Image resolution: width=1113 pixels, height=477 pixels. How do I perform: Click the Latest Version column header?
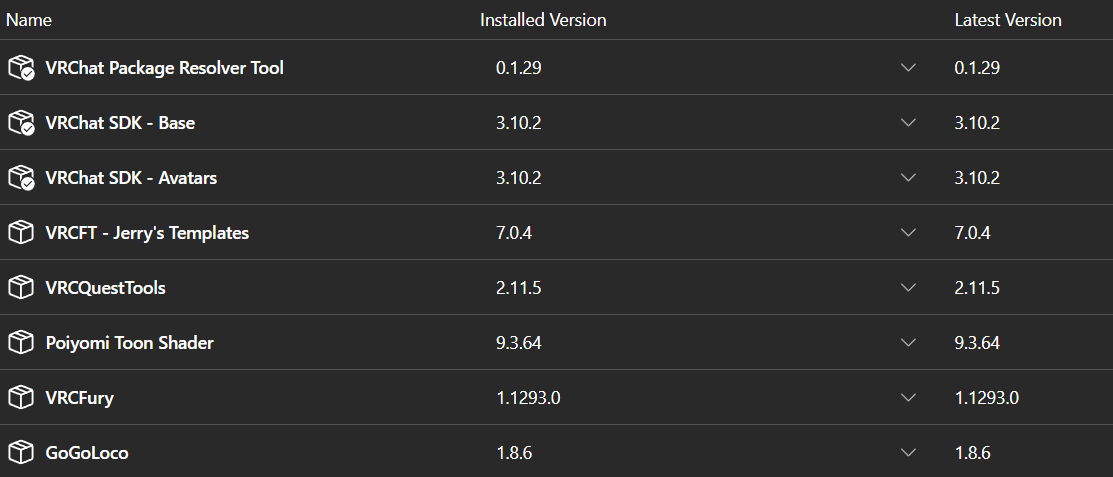1008,20
